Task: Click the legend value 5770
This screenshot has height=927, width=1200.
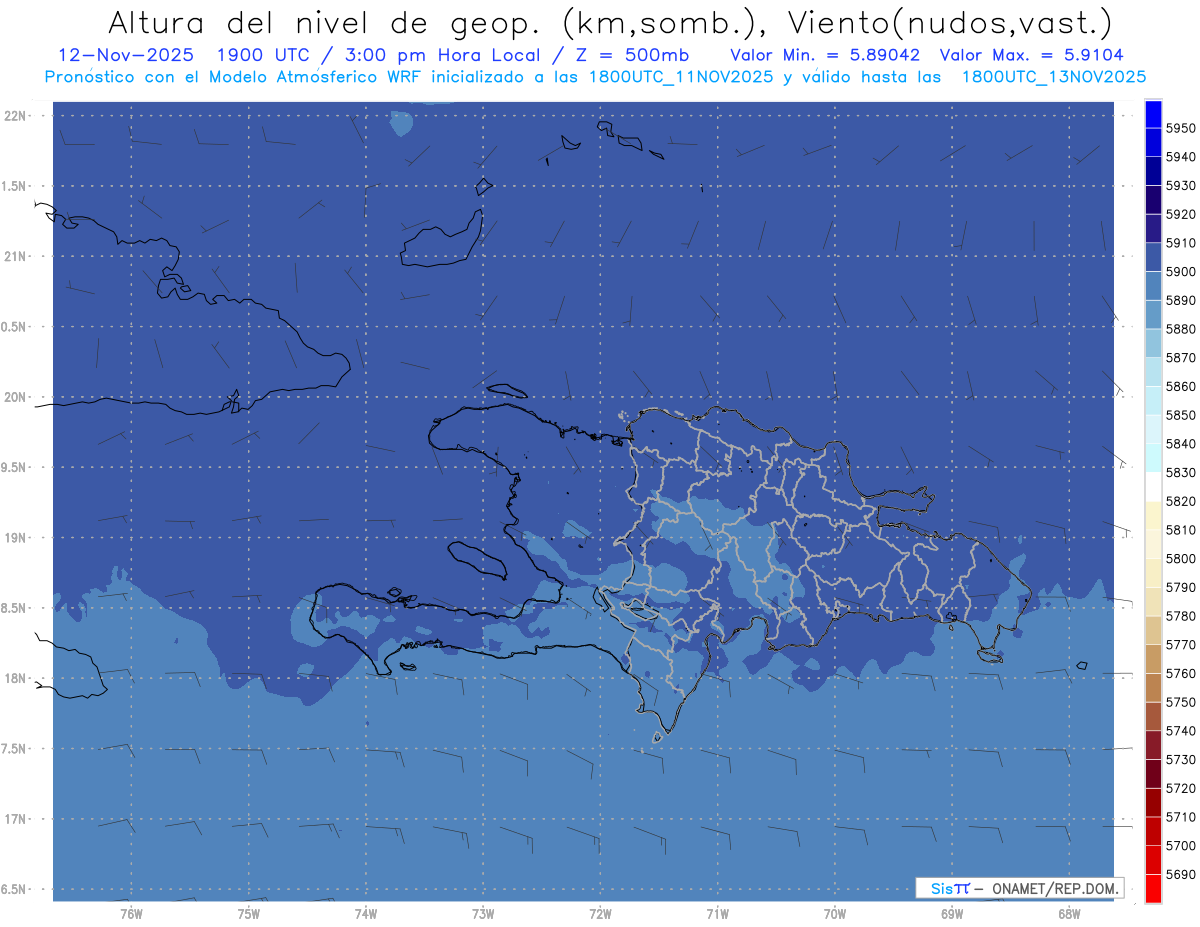Action: click(1180, 645)
